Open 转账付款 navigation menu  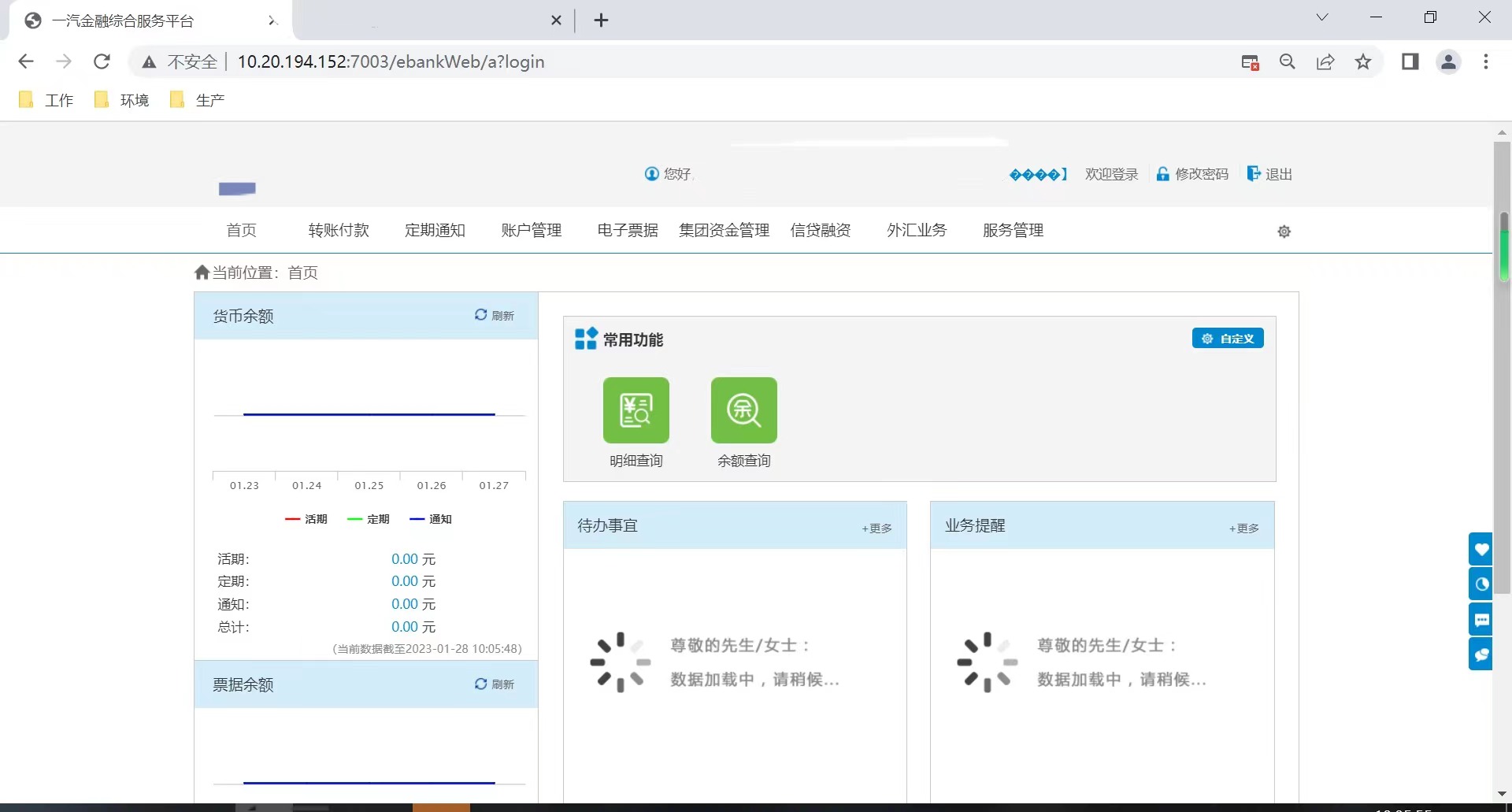click(339, 230)
